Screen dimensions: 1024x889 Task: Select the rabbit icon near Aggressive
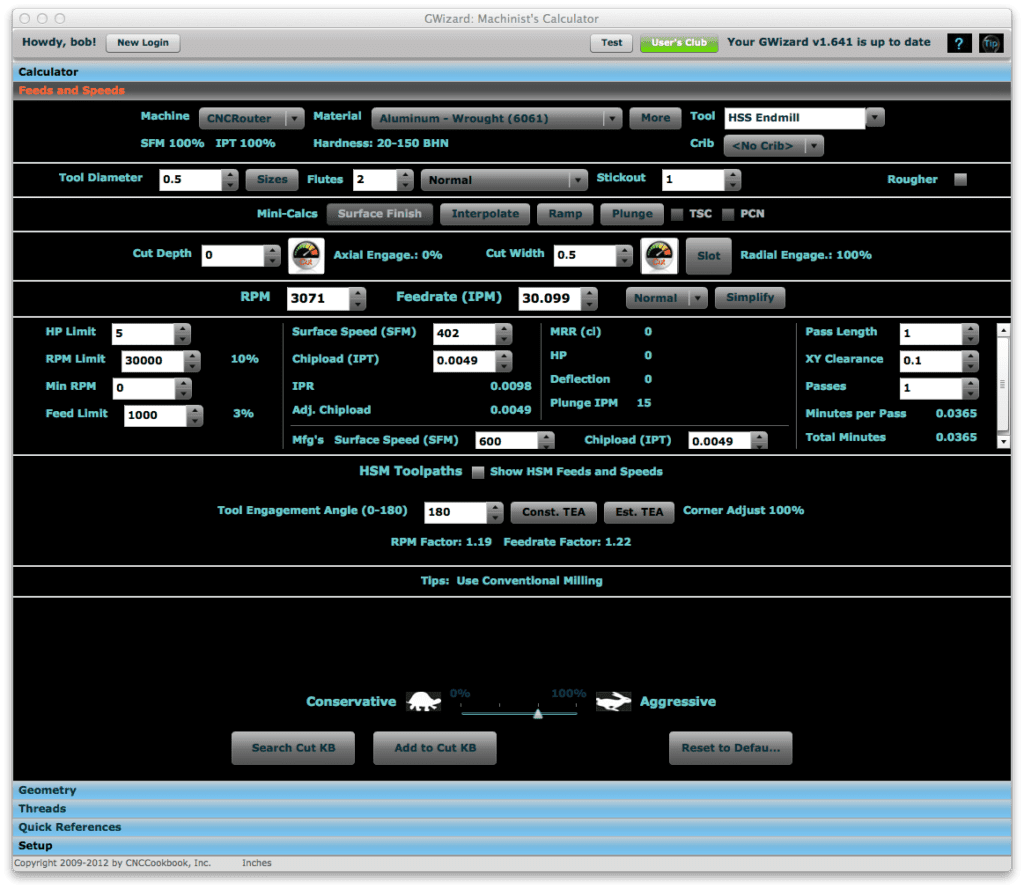[613, 701]
